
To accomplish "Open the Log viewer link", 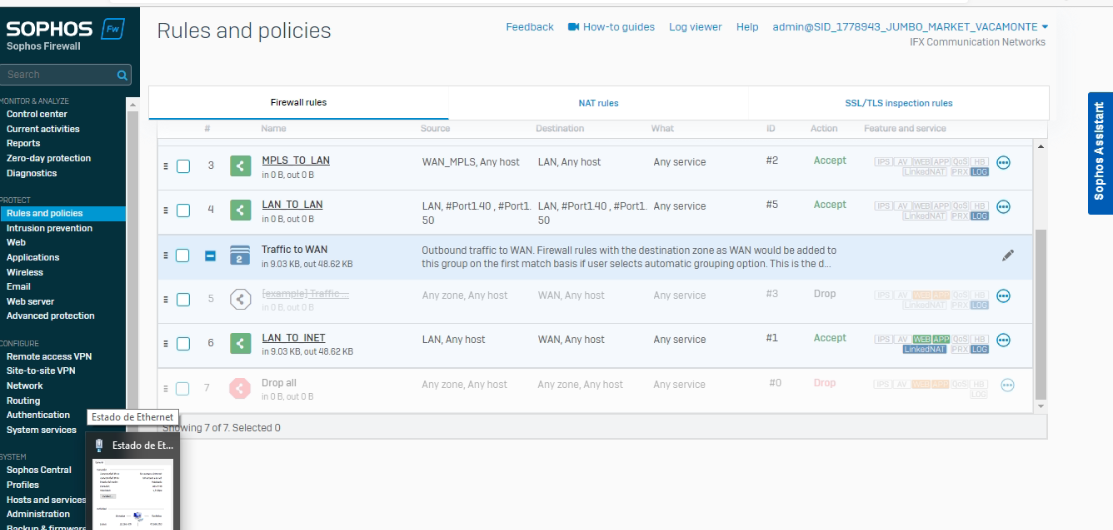I will point(695,27).
